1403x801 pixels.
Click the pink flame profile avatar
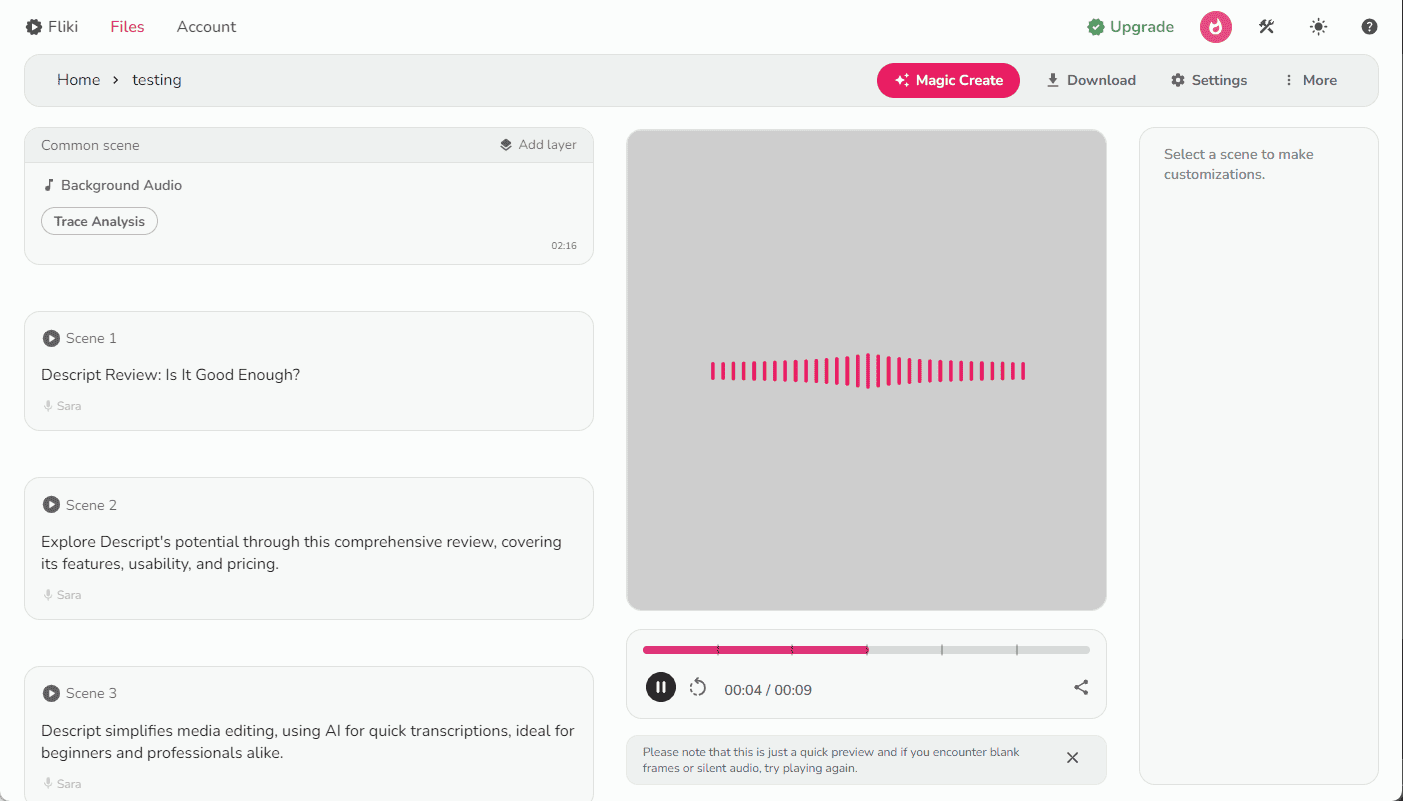point(1216,27)
